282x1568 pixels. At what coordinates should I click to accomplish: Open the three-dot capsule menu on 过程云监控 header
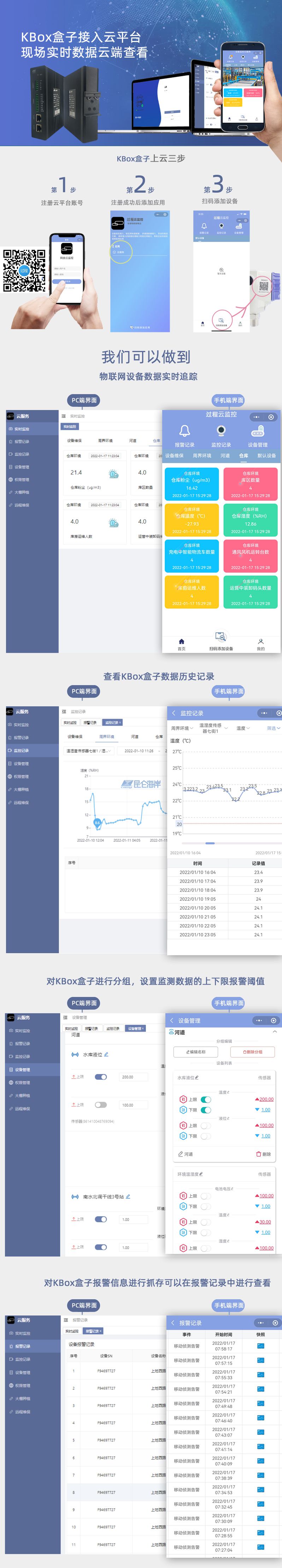click(257, 417)
